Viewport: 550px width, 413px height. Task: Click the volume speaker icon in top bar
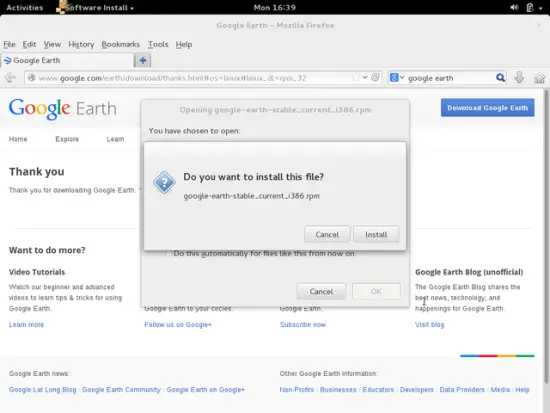tap(514, 7)
